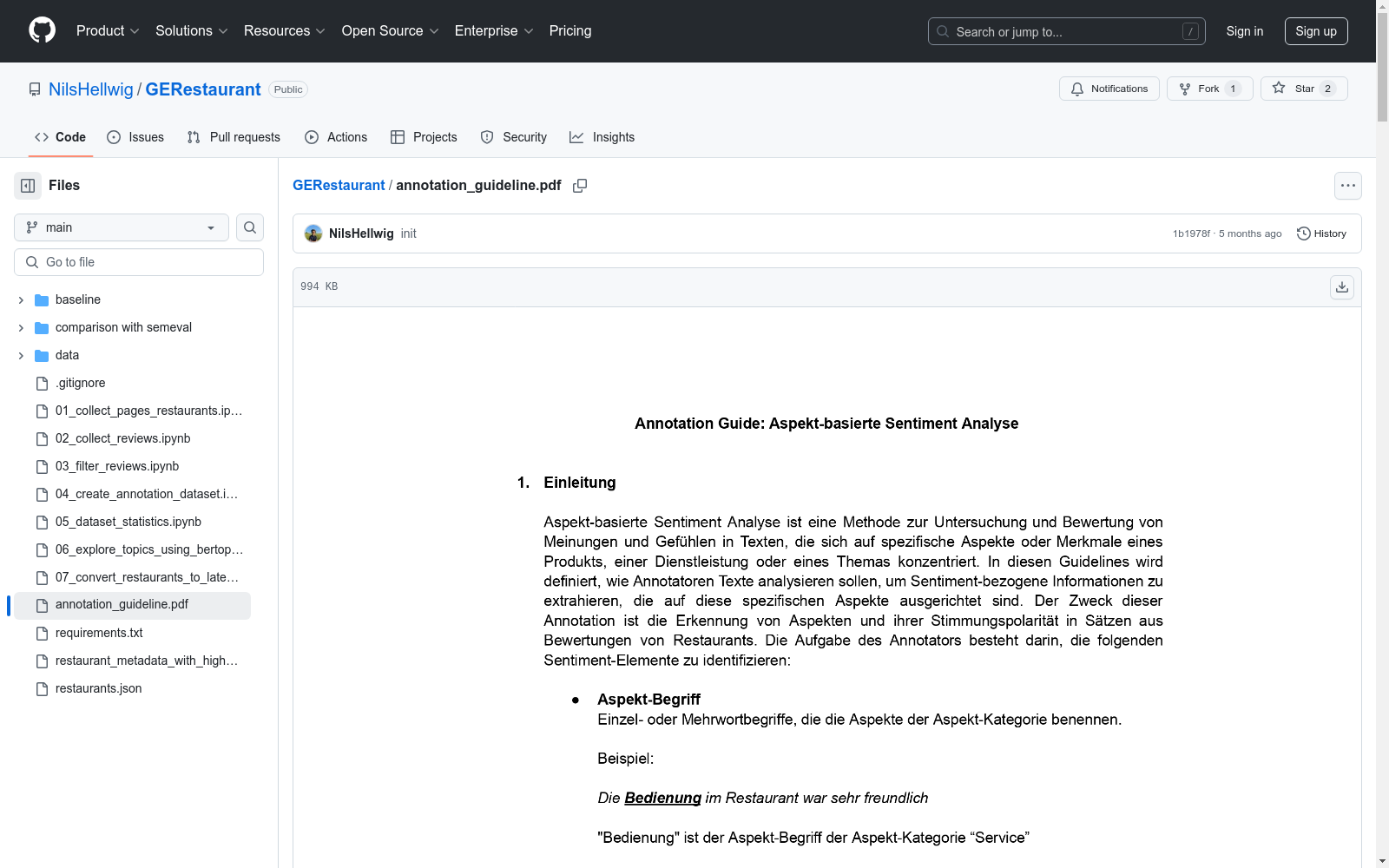
Task: Click the Sign up button
Action: click(x=1316, y=31)
